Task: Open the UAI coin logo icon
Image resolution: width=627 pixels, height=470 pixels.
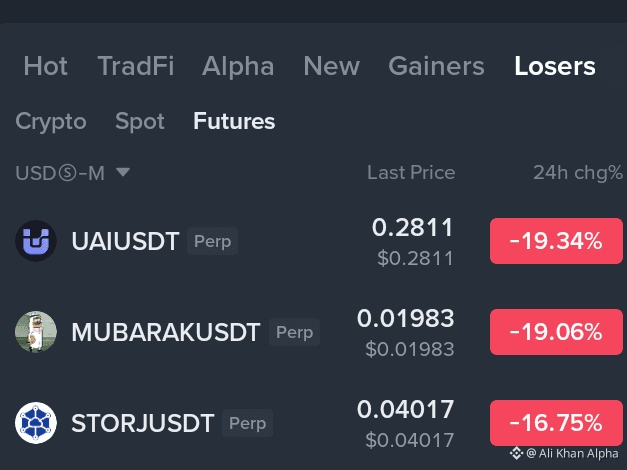Action: pyautogui.click(x=36, y=241)
